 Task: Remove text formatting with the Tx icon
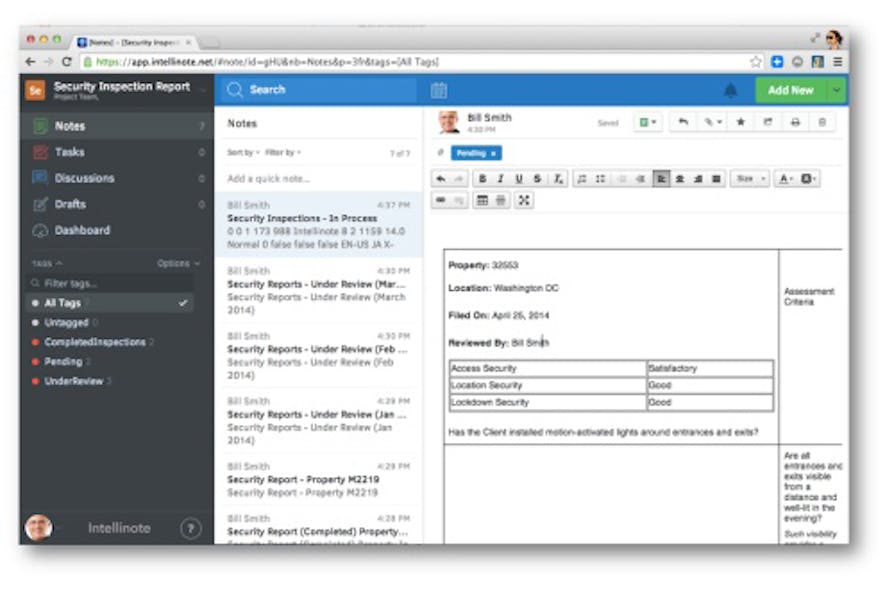point(558,179)
